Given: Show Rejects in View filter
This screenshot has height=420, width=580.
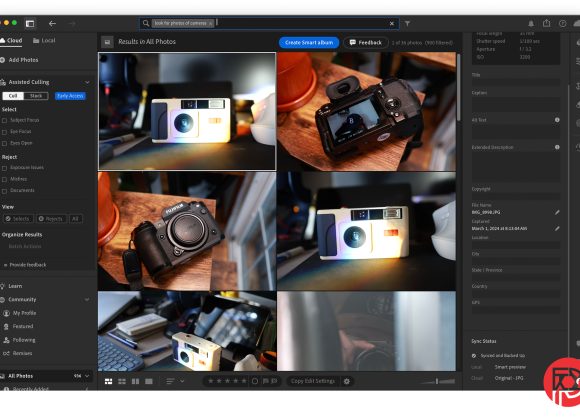Looking at the screenshot, I should point(51,219).
